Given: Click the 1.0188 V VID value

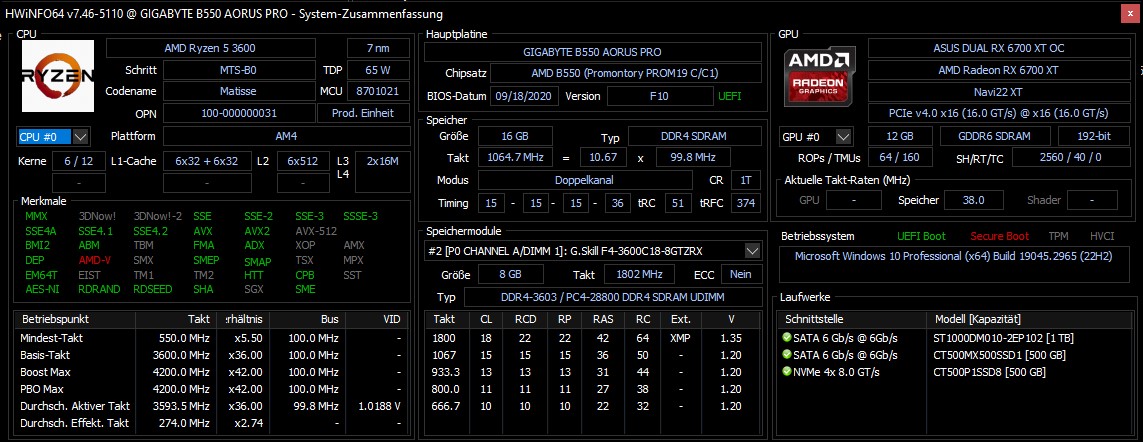Looking at the screenshot, I should (379, 406).
